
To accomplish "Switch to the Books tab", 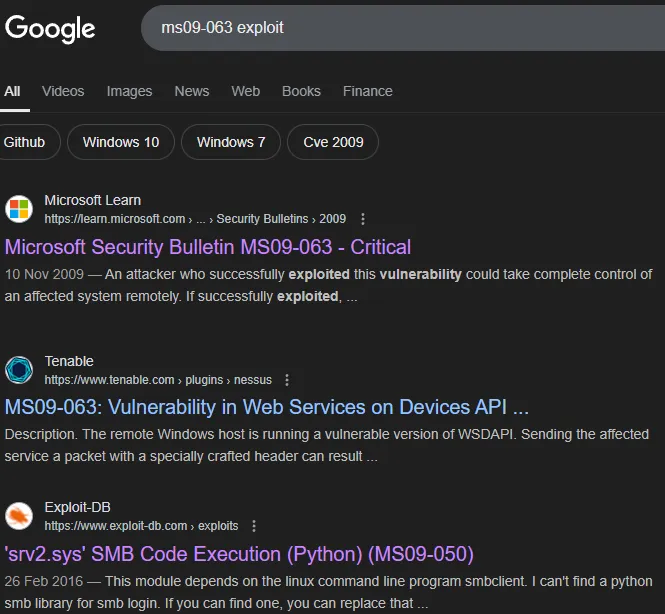I will click(301, 91).
